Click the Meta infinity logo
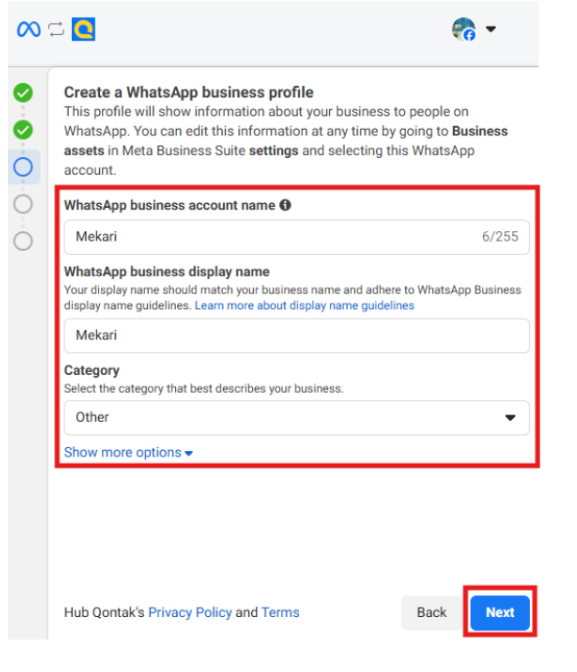The height and width of the screenshot is (672, 577). pos(29,29)
